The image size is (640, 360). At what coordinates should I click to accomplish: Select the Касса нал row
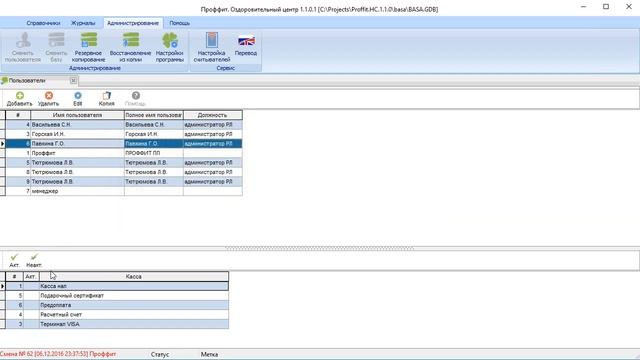117,286
